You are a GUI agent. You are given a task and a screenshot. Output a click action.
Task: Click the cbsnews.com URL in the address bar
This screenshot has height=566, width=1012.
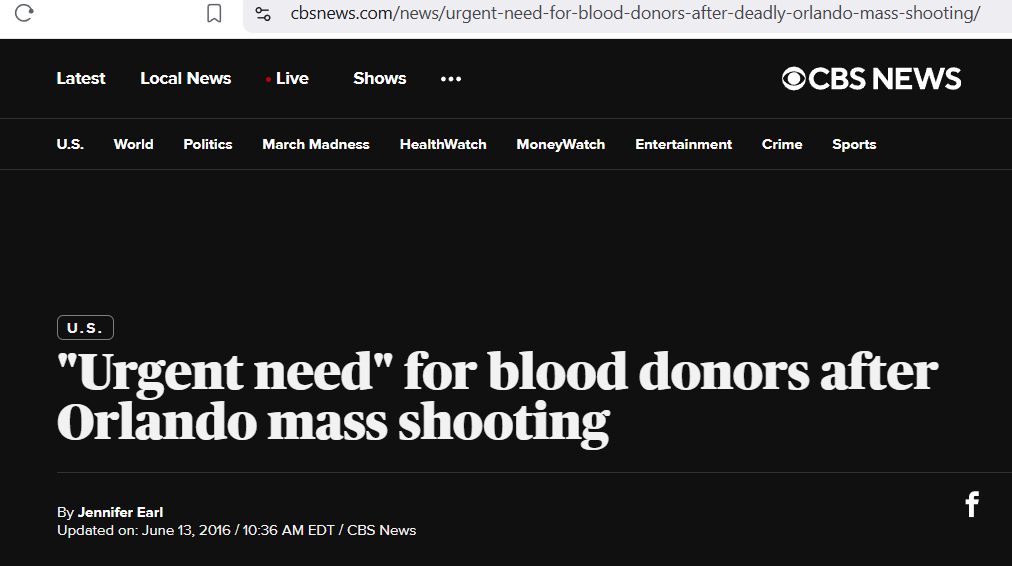click(635, 13)
